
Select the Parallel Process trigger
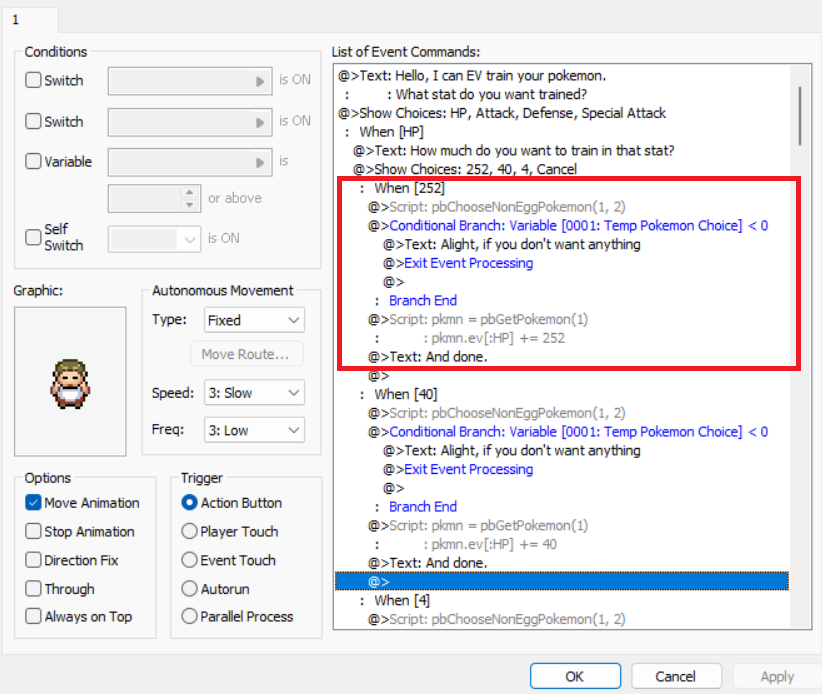coord(189,616)
